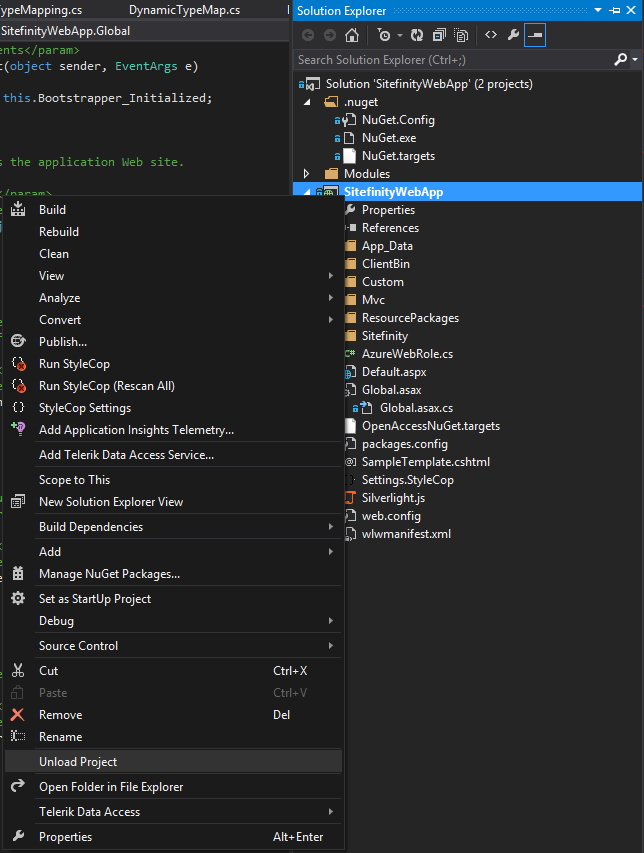Open Convert submenu
Viewport: 644px width, 853px height.
coord(173,320)
